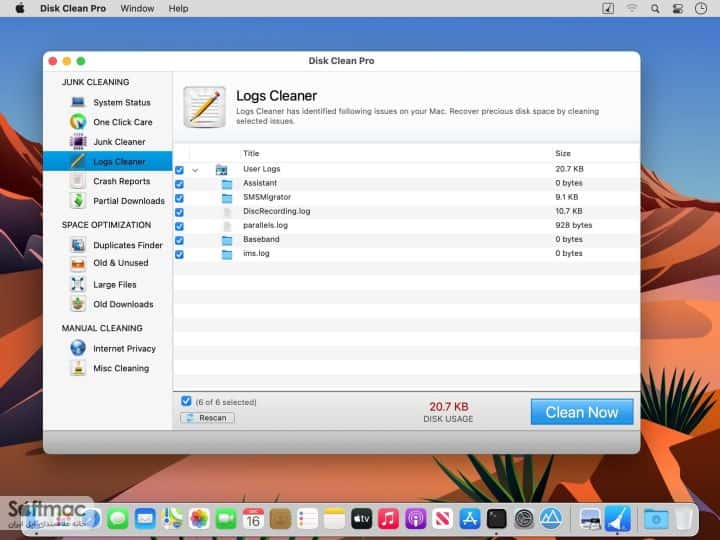Sort by Title column header
This screenshot has height=540, width=720.
click(251, 153)
